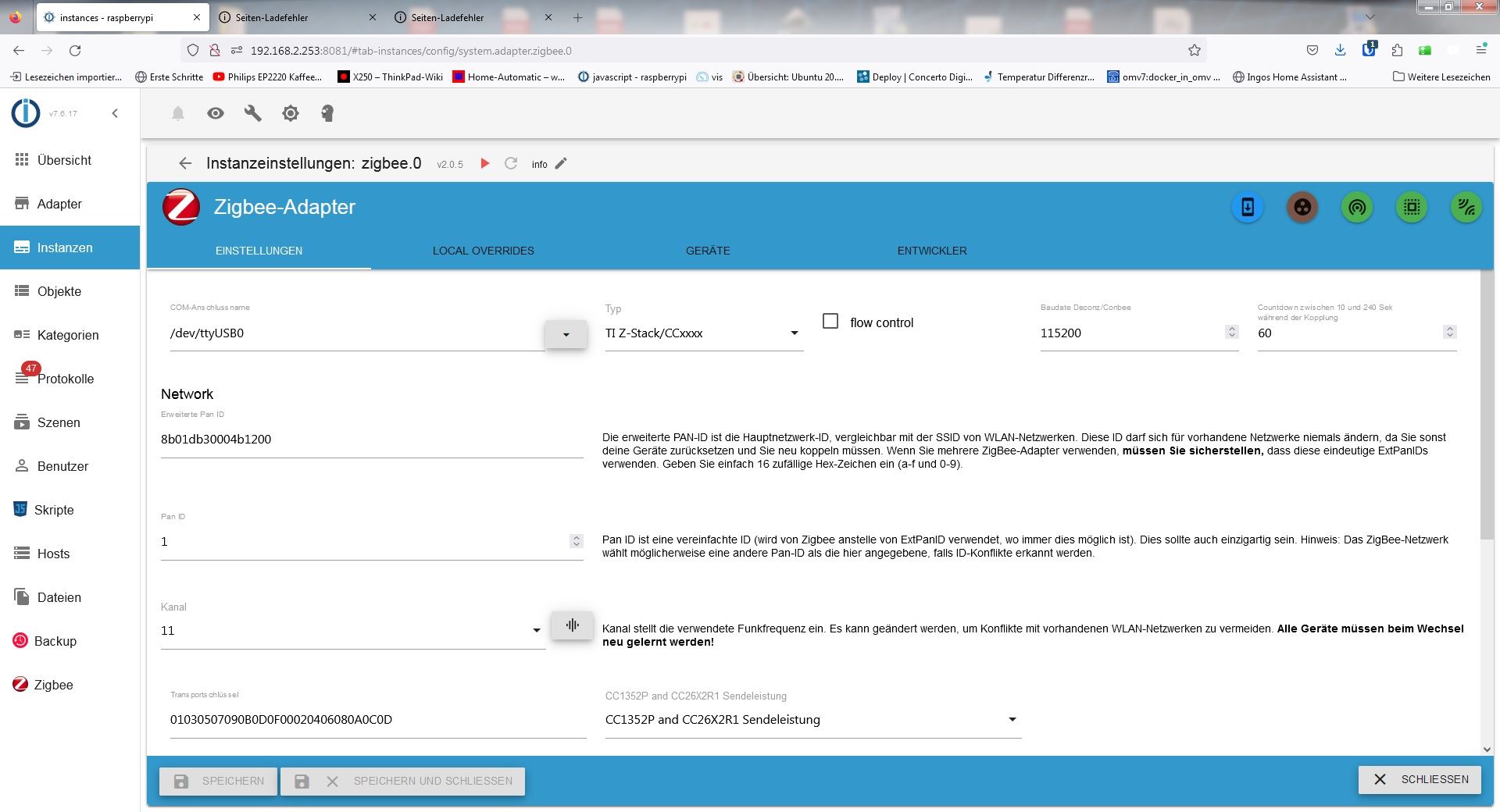The width and height of the screenshot is (1500, 812).
Task: Click the Transportschlüssel input field
Action: (378, 720)
